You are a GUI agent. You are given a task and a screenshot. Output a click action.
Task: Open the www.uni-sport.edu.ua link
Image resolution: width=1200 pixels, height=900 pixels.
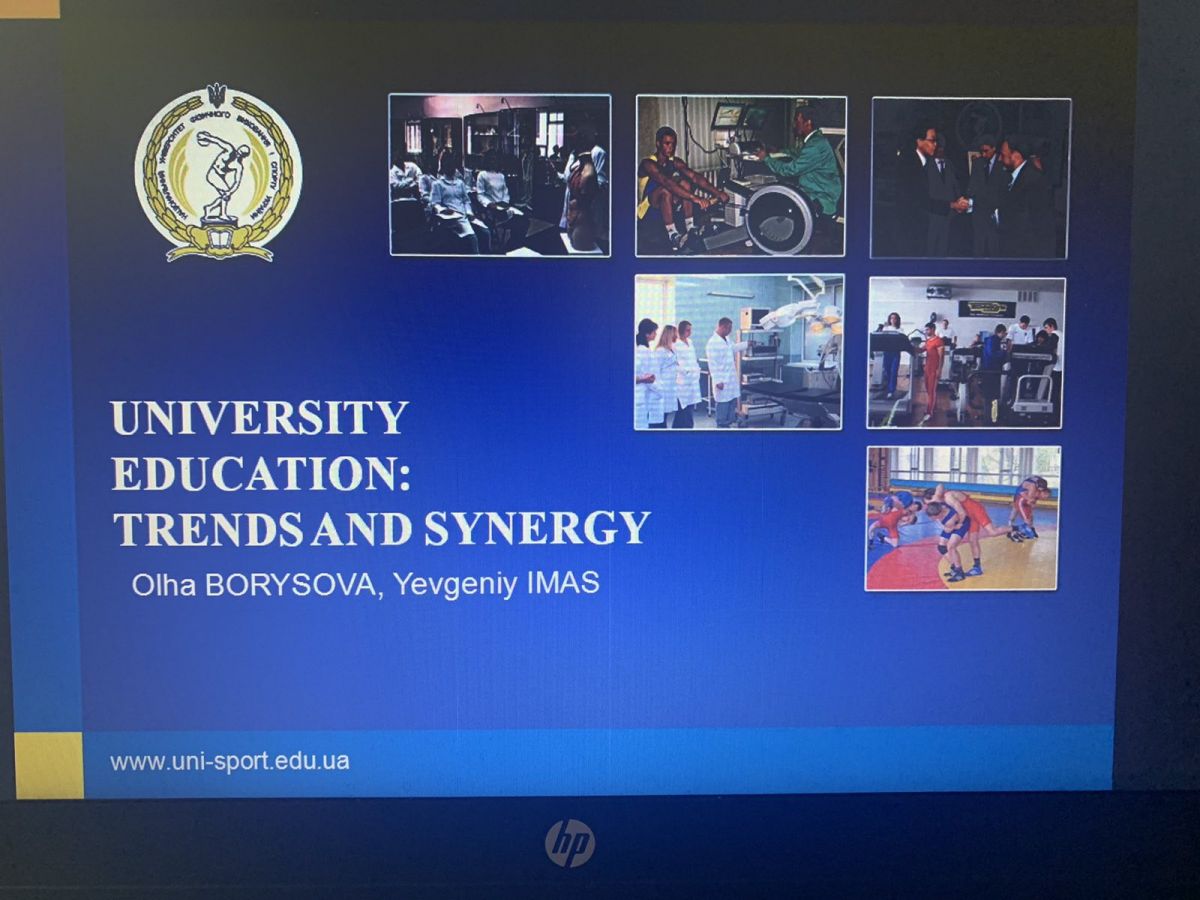tap(230, 761)
